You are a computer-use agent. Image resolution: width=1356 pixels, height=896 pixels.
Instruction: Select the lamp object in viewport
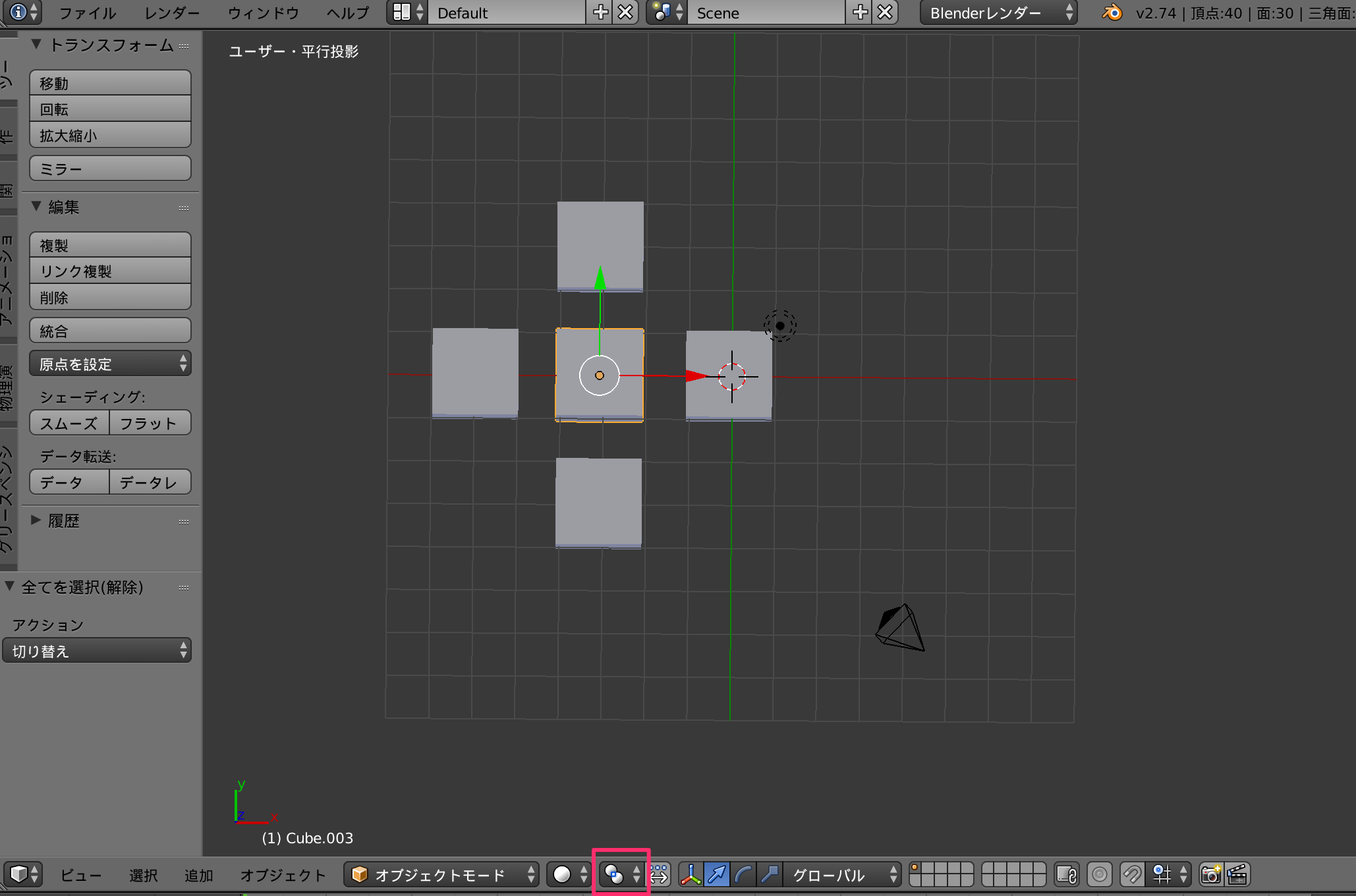[x=780, y=325]
